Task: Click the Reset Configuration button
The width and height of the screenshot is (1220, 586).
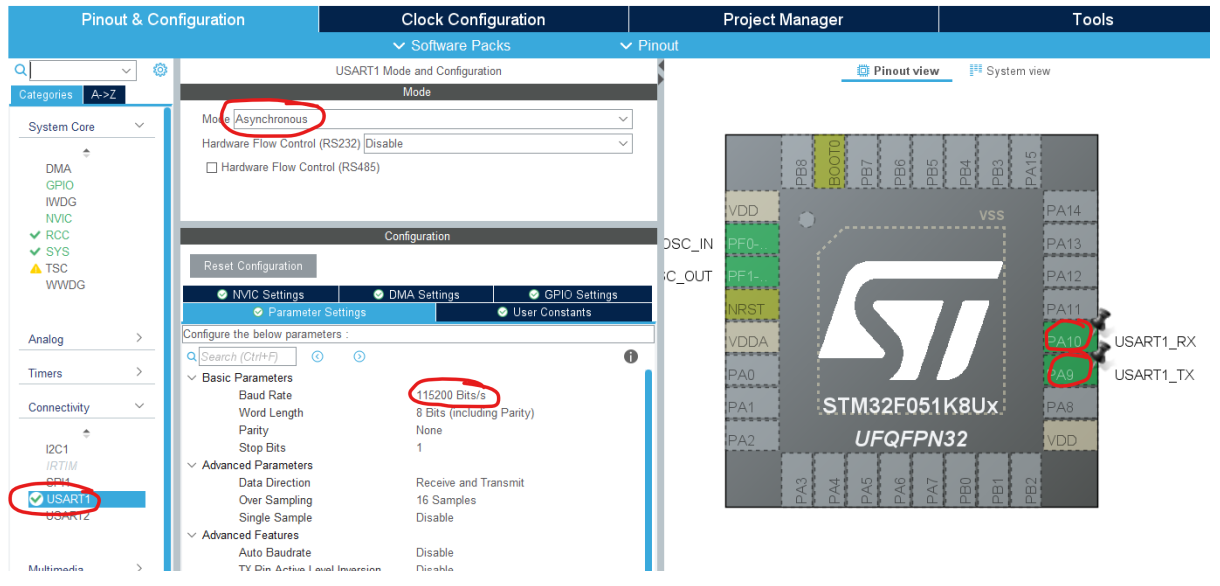Action: pyautogui.click(x=253, y=266)
